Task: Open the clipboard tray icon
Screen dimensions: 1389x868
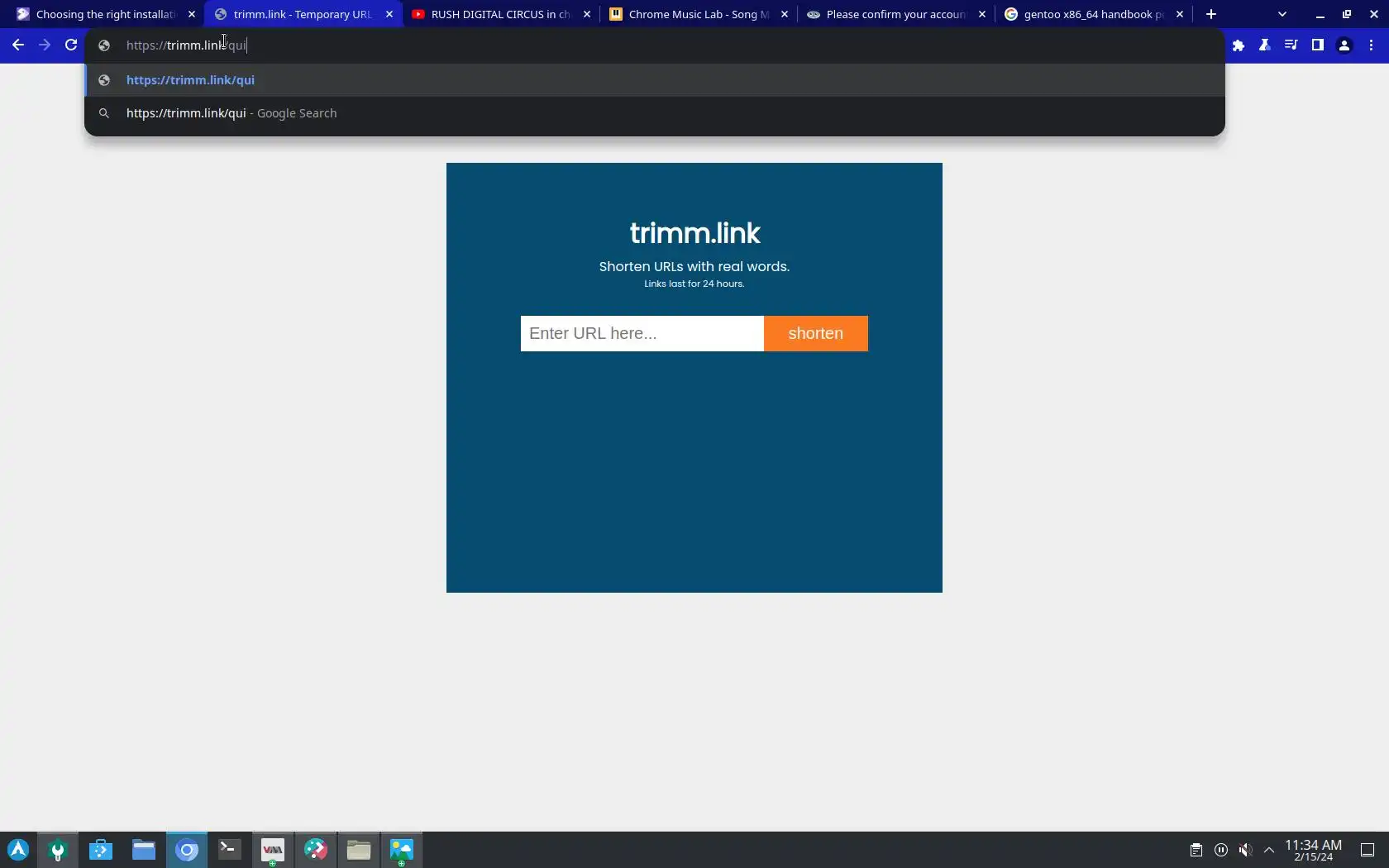Action: tap(1196, 850)
